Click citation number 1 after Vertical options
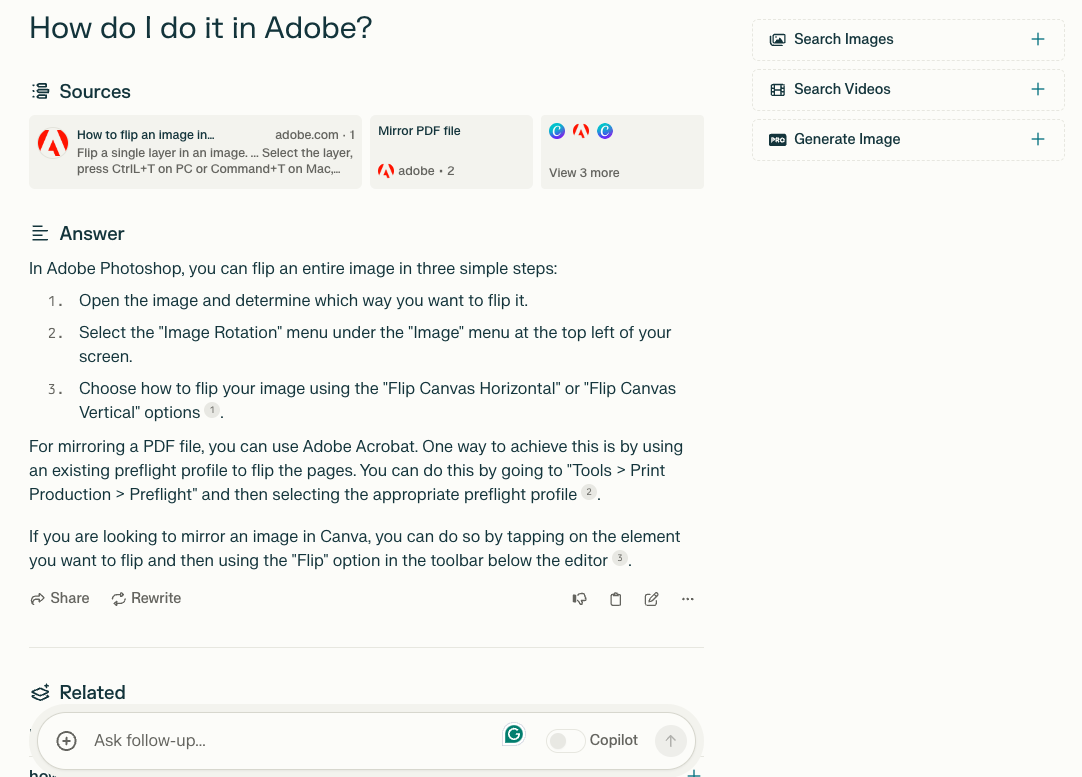 (x=212, y=410)
